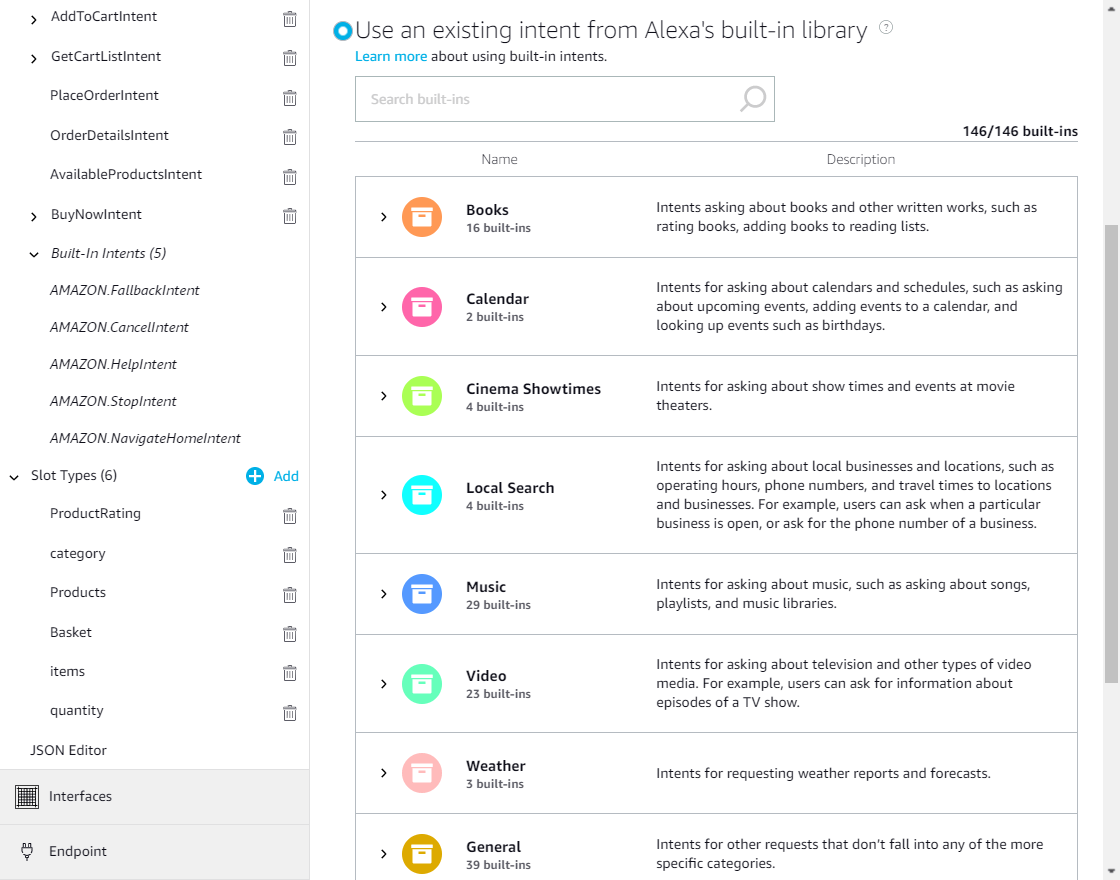Collapse the Built-In Intents group

(x=34, y=254)
